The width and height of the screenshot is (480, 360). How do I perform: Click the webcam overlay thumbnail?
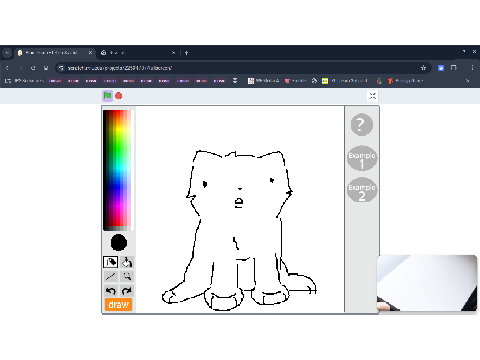point(427,283)
